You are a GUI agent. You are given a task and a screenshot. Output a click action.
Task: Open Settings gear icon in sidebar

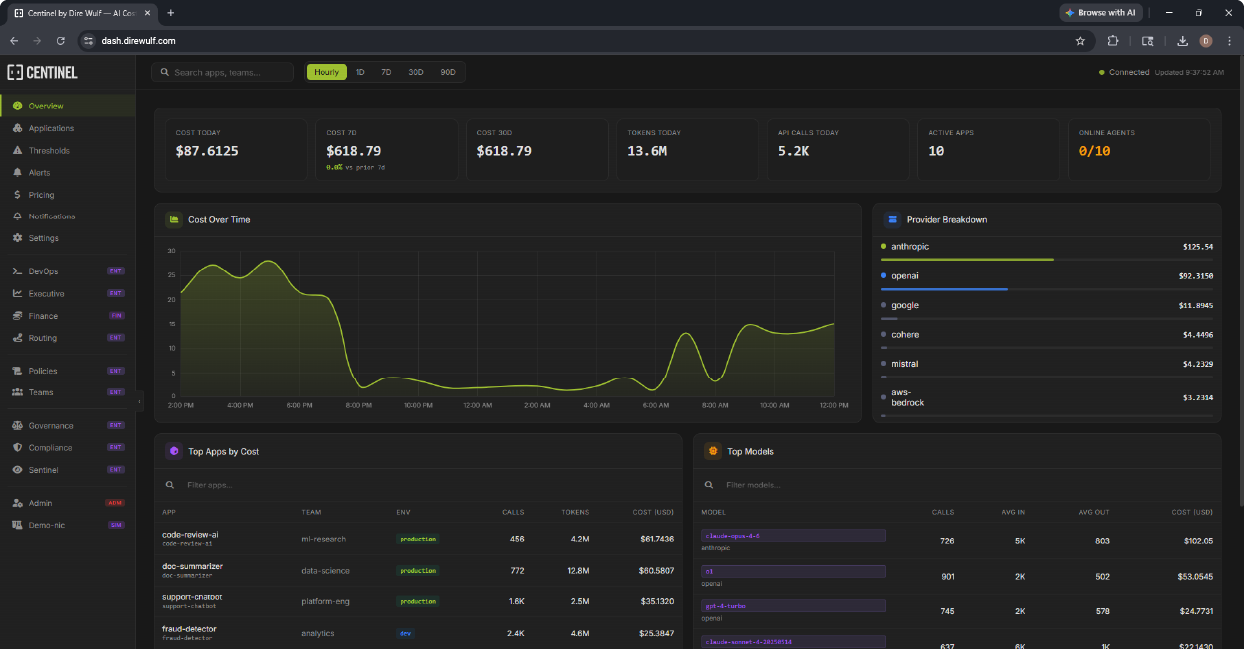point(18,238)
